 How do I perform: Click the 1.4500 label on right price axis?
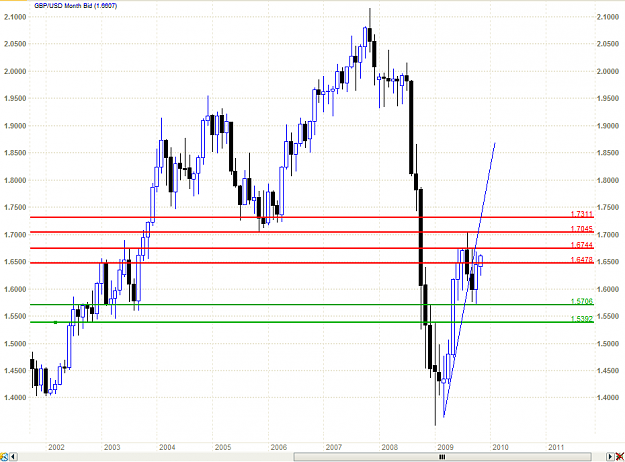[x=608, y=370]
